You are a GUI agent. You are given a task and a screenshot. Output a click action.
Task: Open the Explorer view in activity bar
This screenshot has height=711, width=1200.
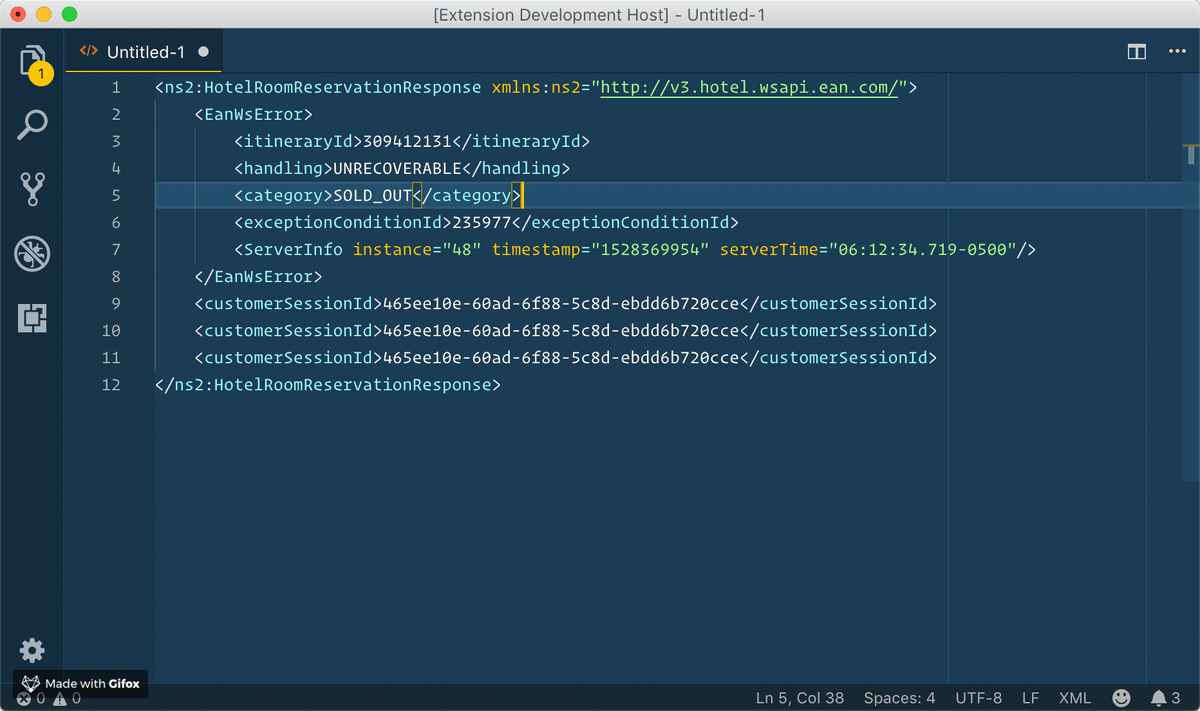[33, 62]
